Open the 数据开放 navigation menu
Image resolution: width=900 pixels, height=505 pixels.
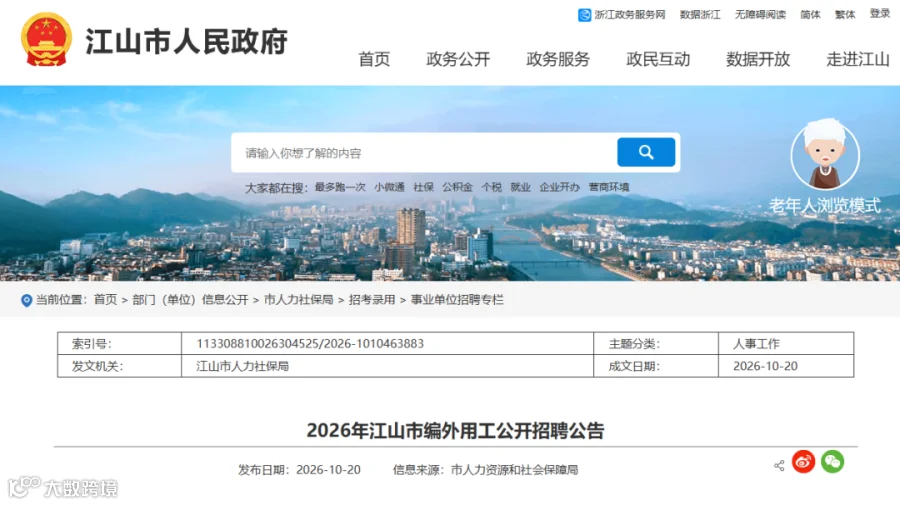(x=758, y=59)
